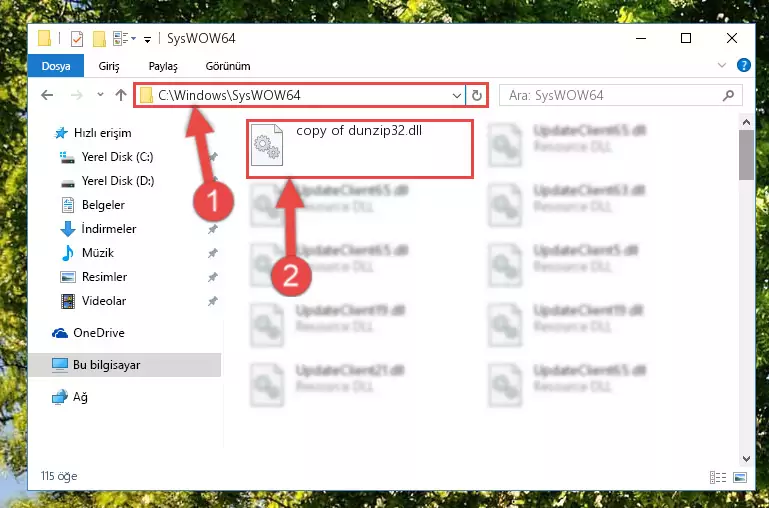Close the SysWOW64 window
This screenshot has height=508, width=769.
tap(732, 38)
